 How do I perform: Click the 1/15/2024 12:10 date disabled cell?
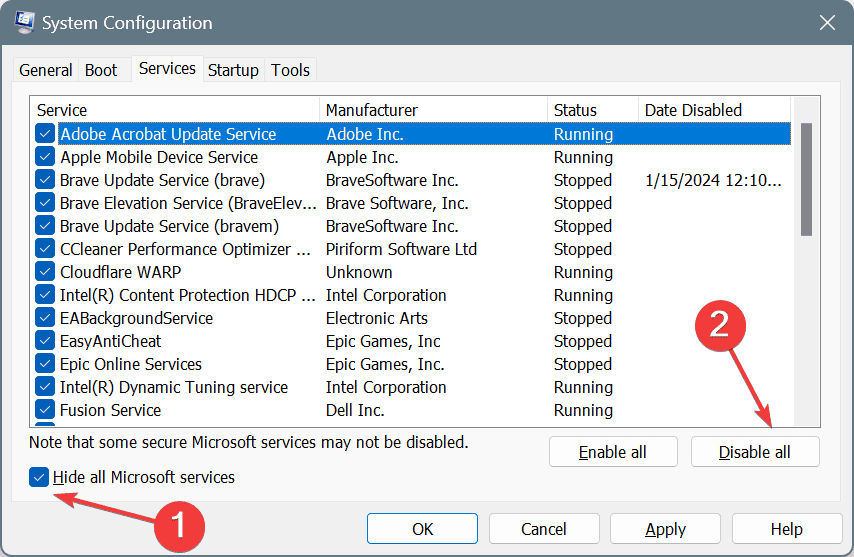(x=713, y=180)
